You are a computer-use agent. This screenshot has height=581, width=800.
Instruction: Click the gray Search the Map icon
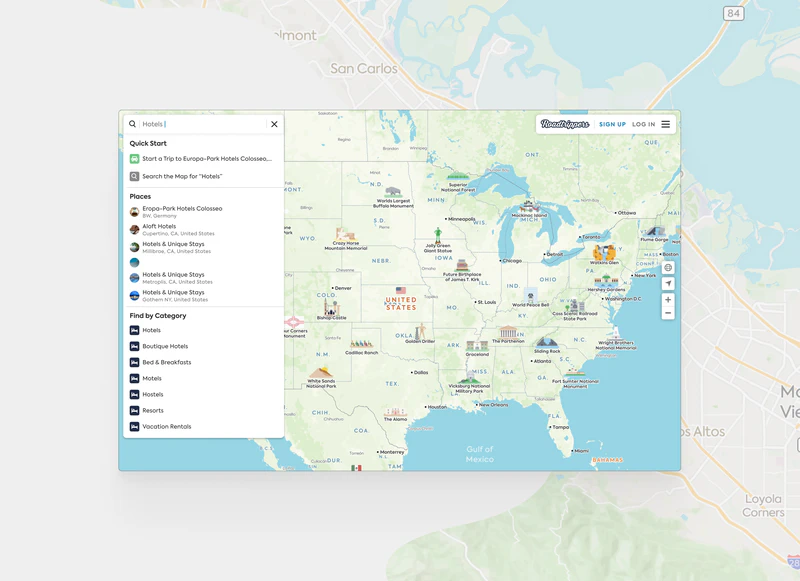pyautogui.click(x=134, y=176)
